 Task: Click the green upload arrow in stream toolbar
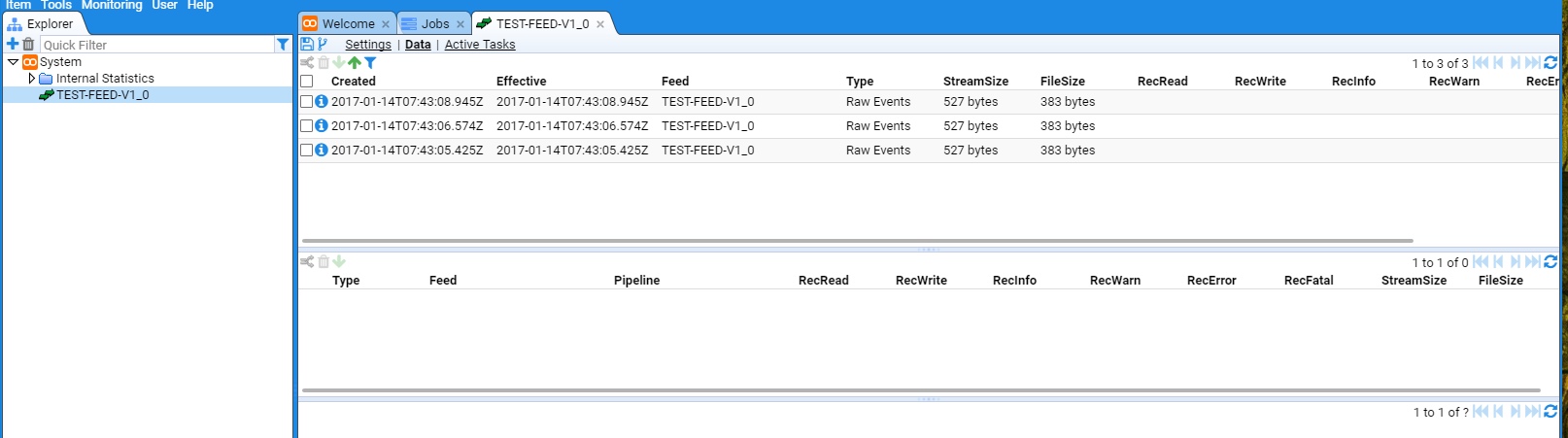[355, 63]
